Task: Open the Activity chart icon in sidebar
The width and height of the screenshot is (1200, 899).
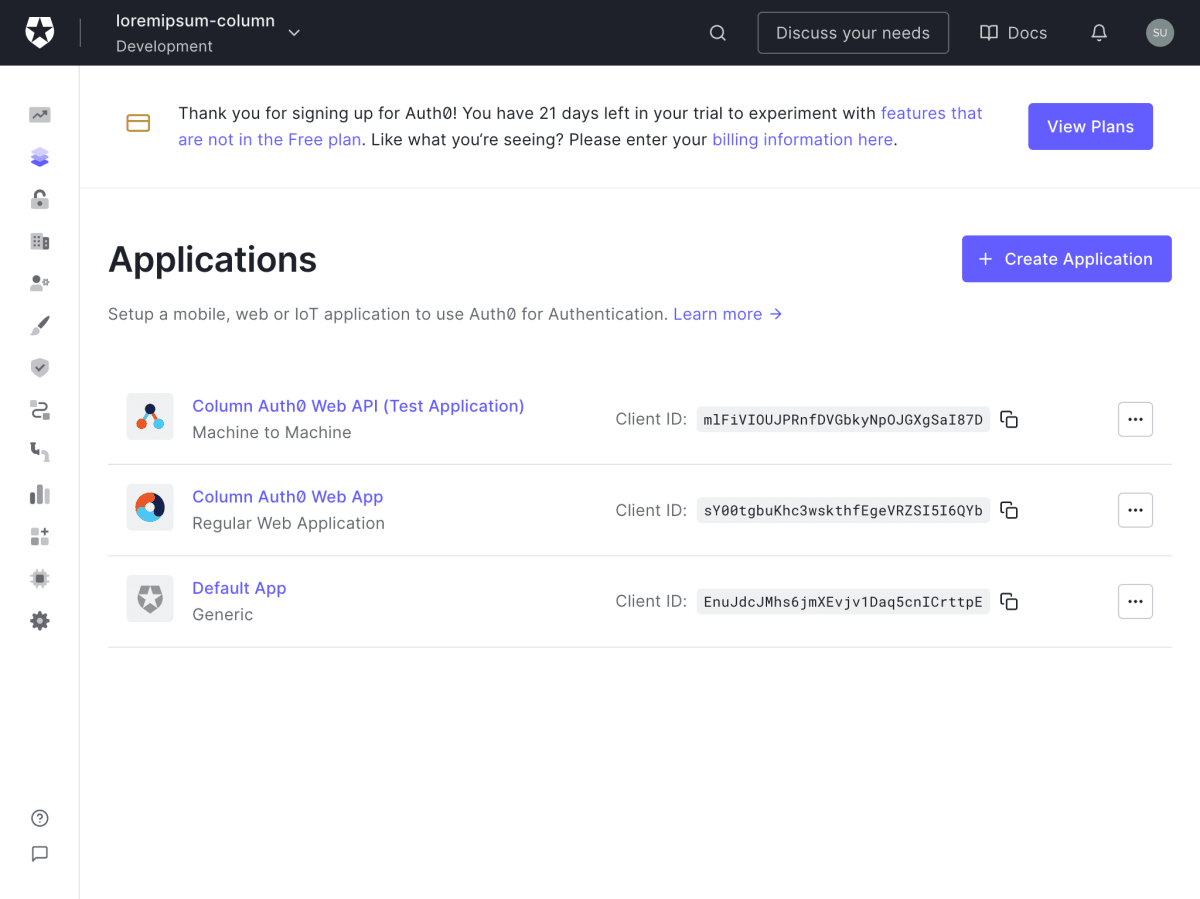Action: coord(40,115)
